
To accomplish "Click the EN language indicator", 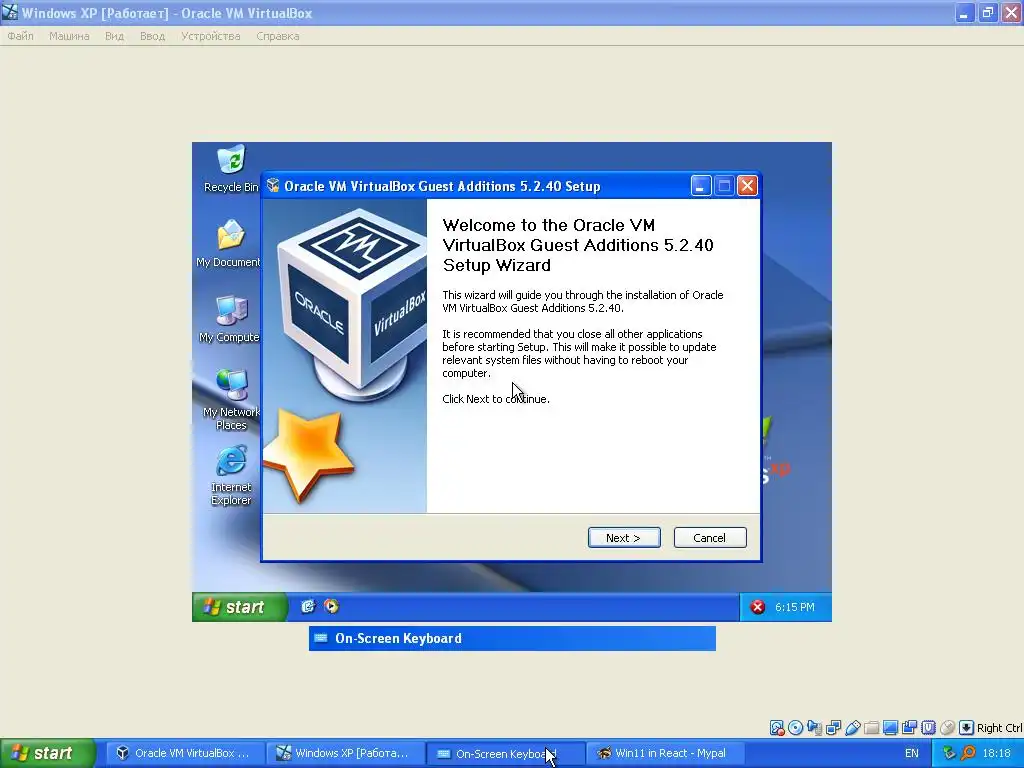I will click(x=912, y=753).
